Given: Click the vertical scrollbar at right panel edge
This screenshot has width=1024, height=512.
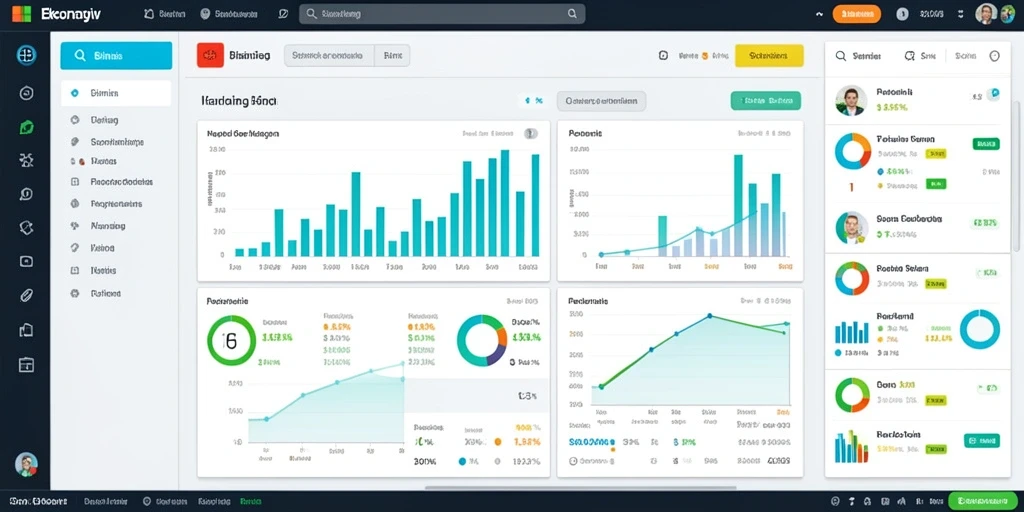Looking at the screenshot, I should tap(1016, 176).
